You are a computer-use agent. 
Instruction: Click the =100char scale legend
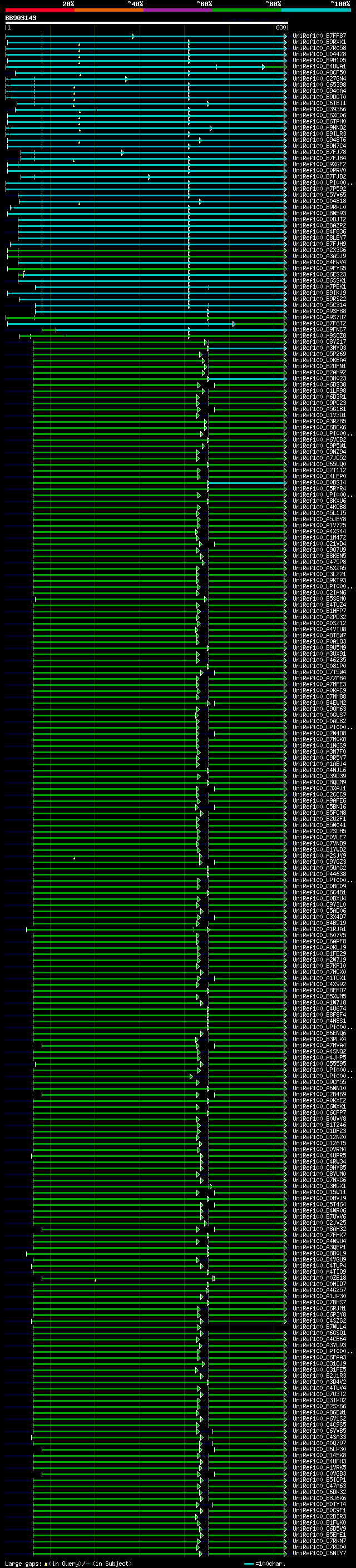[264, 1563]
